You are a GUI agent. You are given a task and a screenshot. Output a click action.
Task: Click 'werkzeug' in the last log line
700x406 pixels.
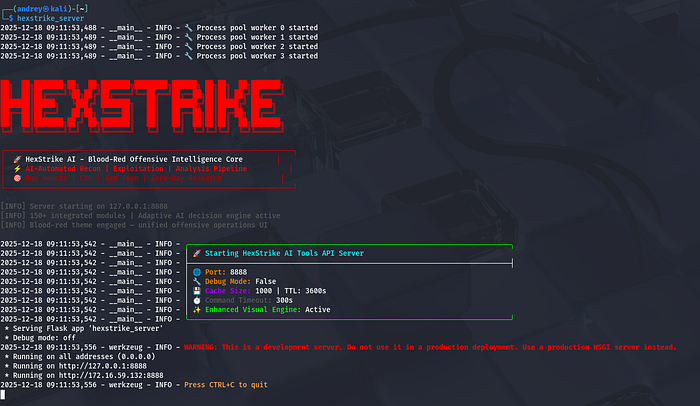pos(125,385)
